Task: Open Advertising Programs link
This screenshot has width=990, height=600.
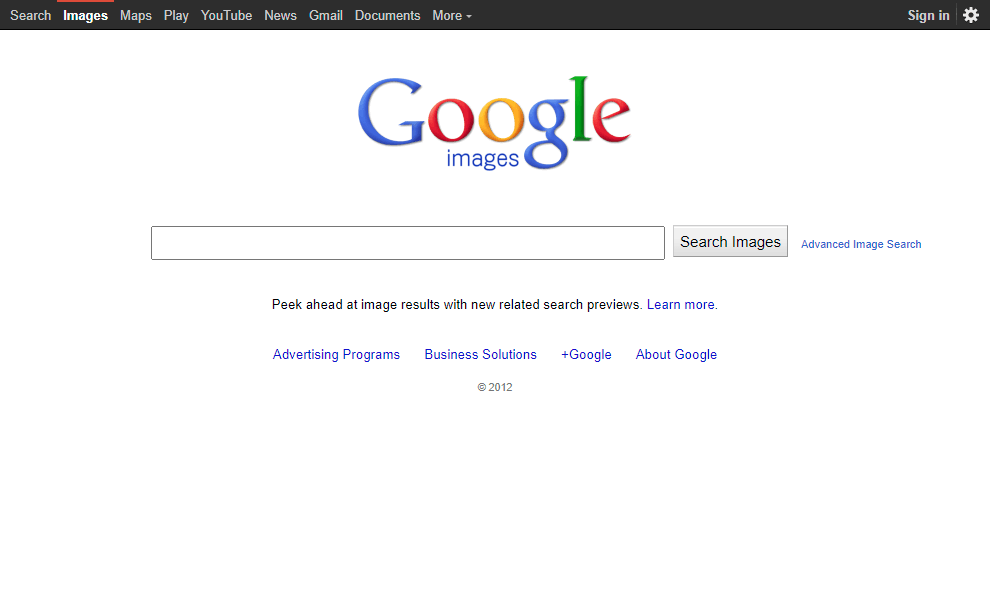Action: point(336,354)
